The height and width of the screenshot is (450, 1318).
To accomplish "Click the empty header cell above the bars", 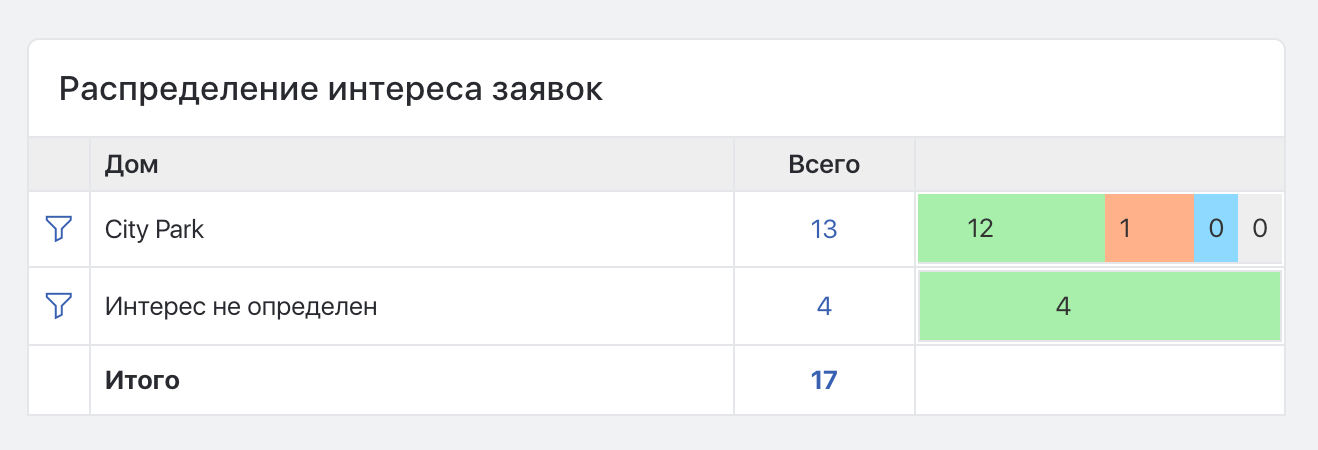I will click(1099, 165).
